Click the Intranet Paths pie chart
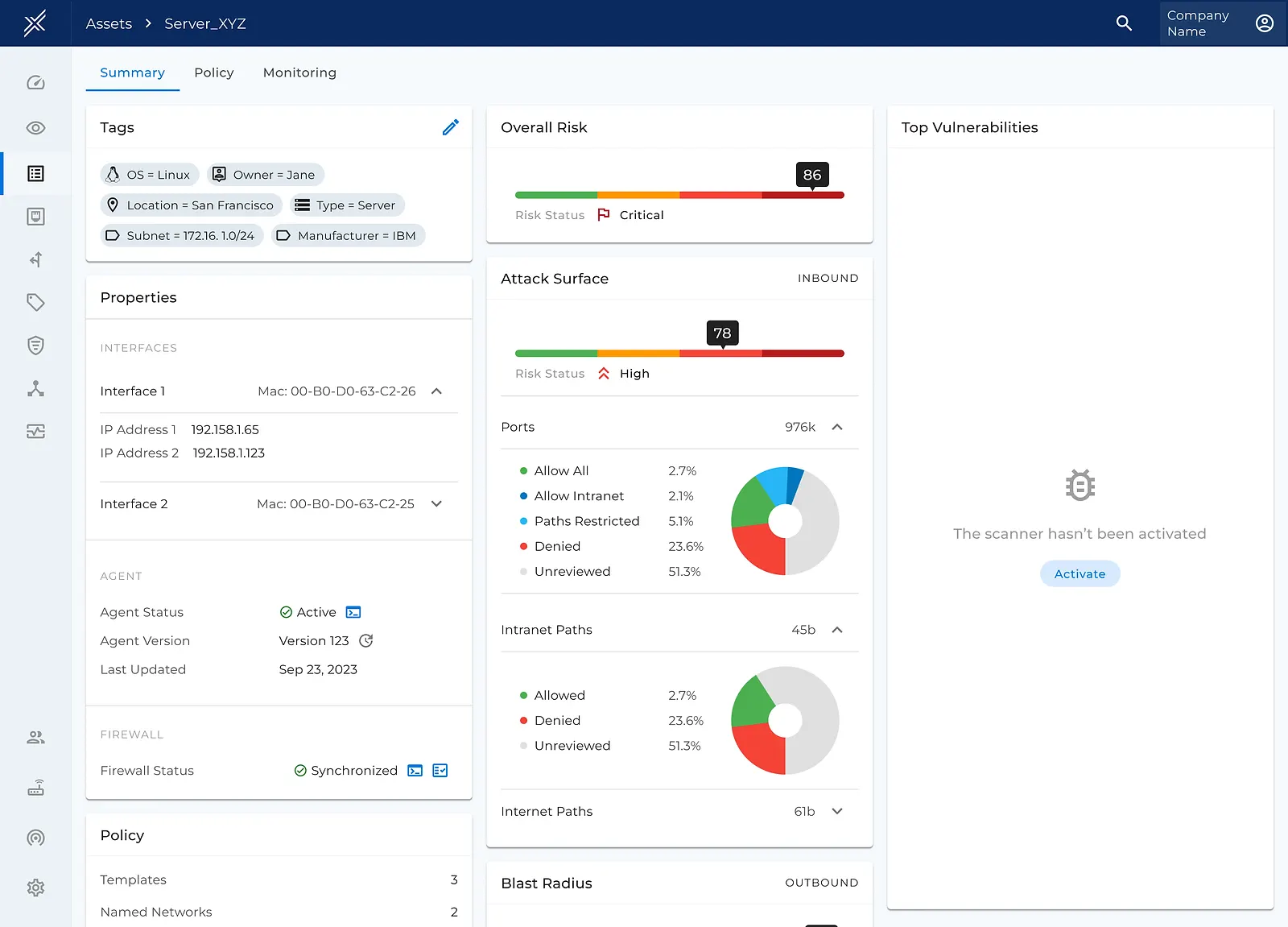The height and width of the screenshot is (927, 1288). [x=785, y=720]
